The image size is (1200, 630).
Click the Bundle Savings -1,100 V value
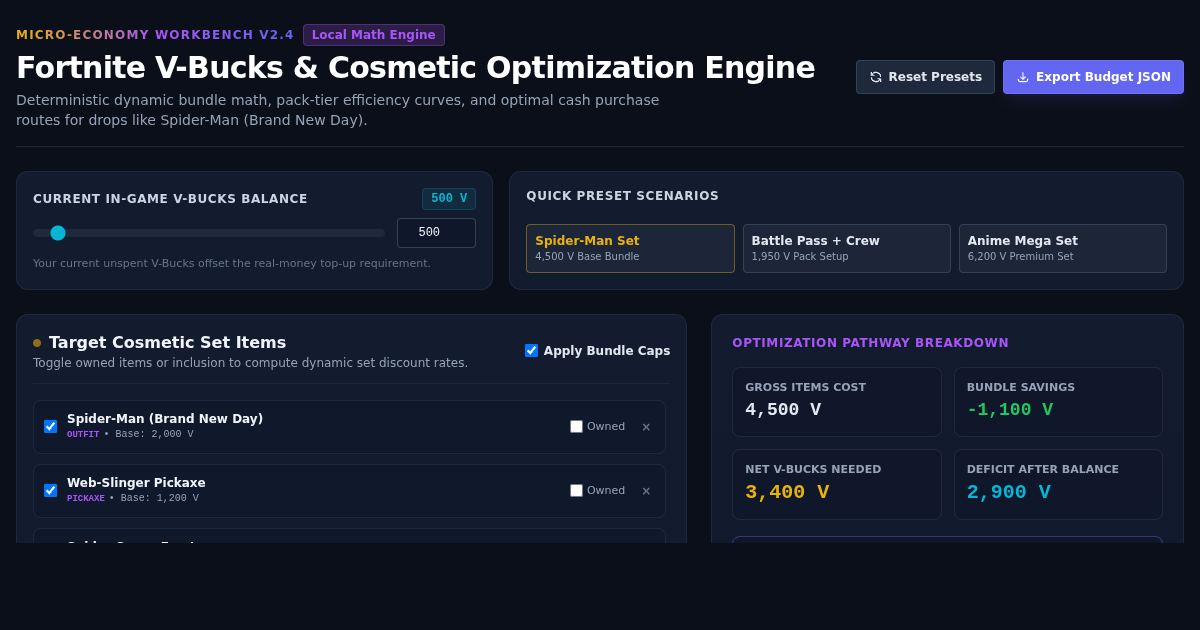1010,410
